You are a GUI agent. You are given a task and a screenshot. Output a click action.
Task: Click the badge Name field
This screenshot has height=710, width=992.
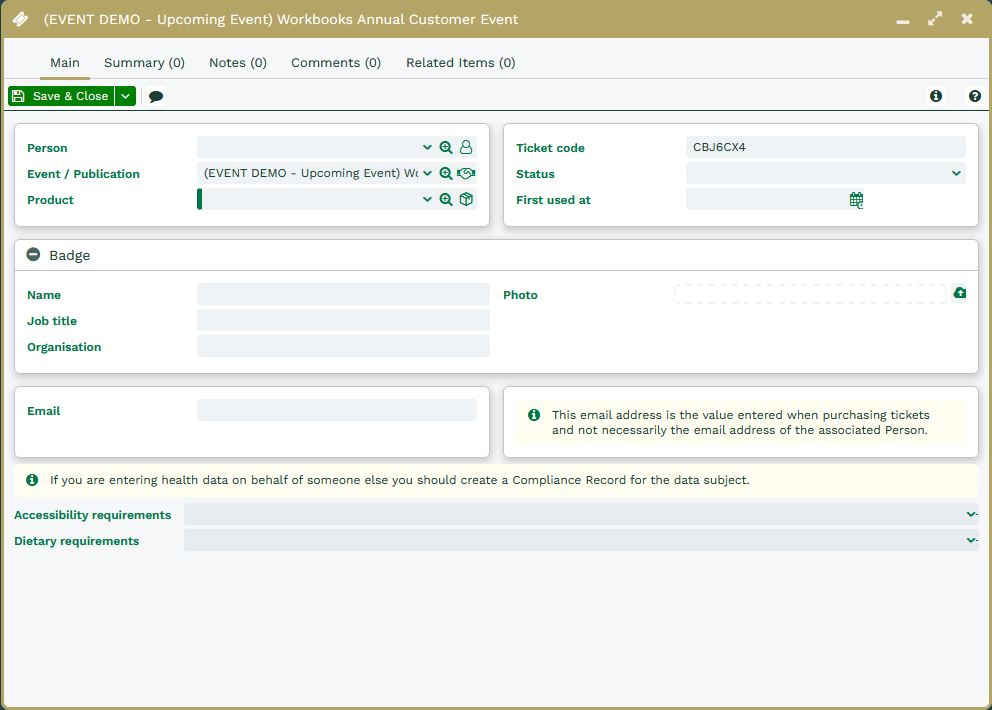(343, 294)
